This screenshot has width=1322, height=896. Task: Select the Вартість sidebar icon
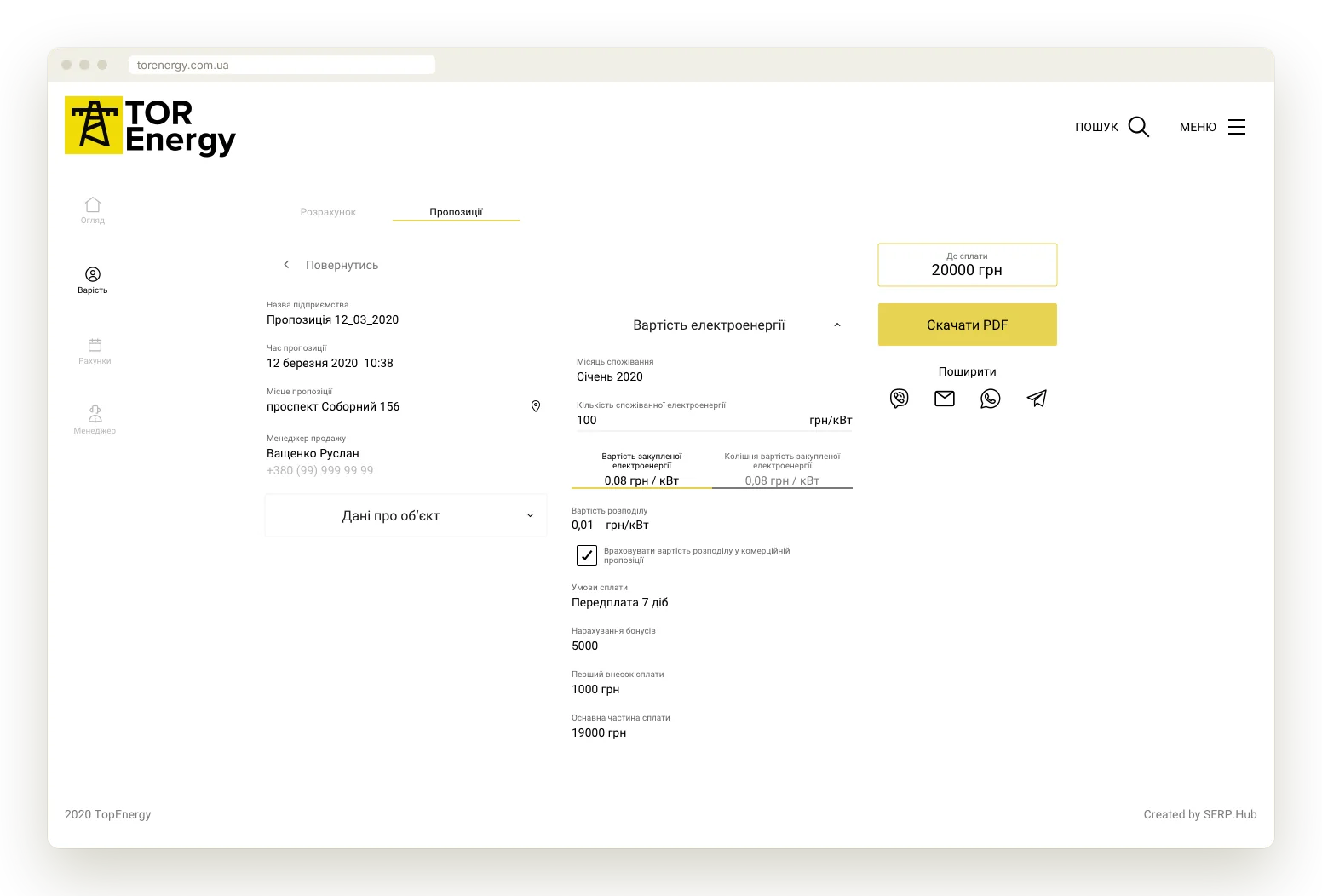[x=93, y=274]
